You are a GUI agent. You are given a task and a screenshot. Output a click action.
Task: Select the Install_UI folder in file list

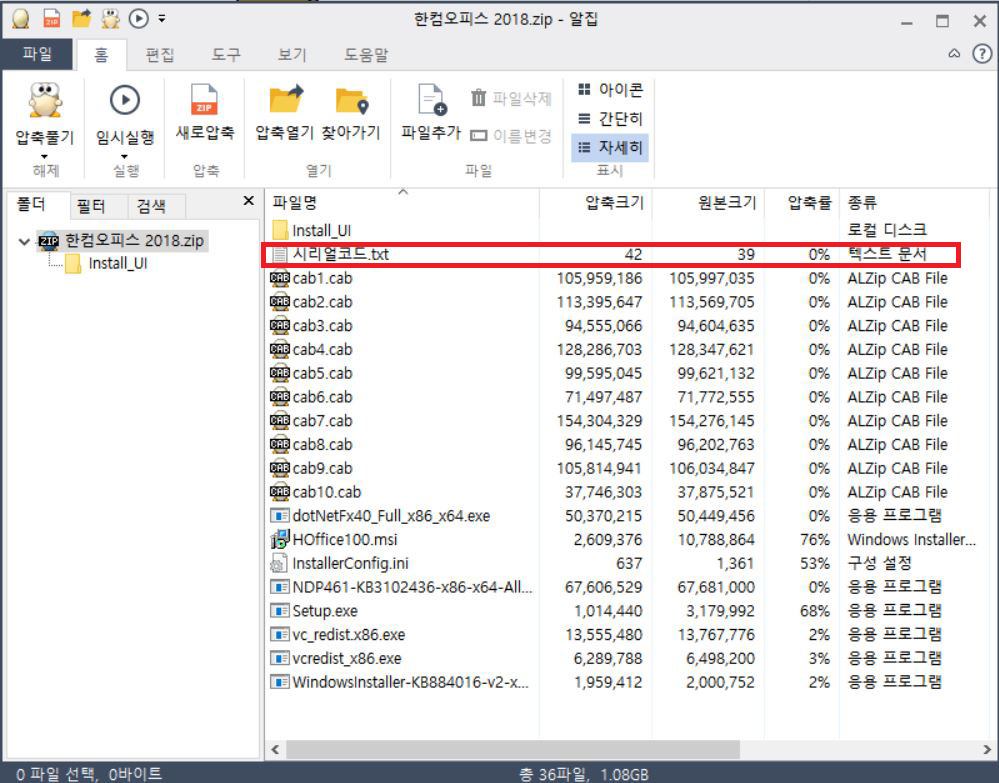312,230
